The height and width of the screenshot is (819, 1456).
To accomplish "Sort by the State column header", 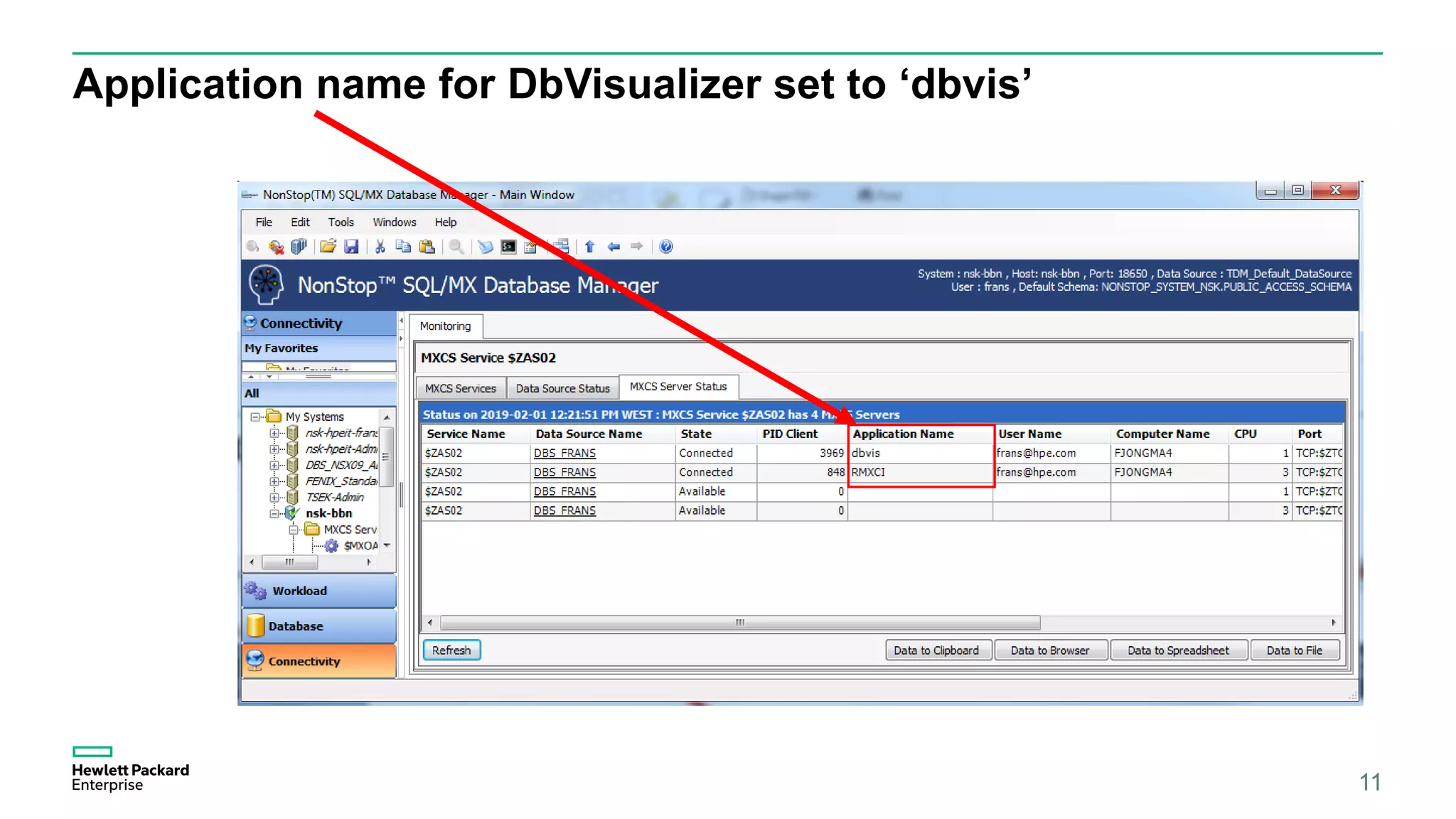I will [x=716, y=434].
